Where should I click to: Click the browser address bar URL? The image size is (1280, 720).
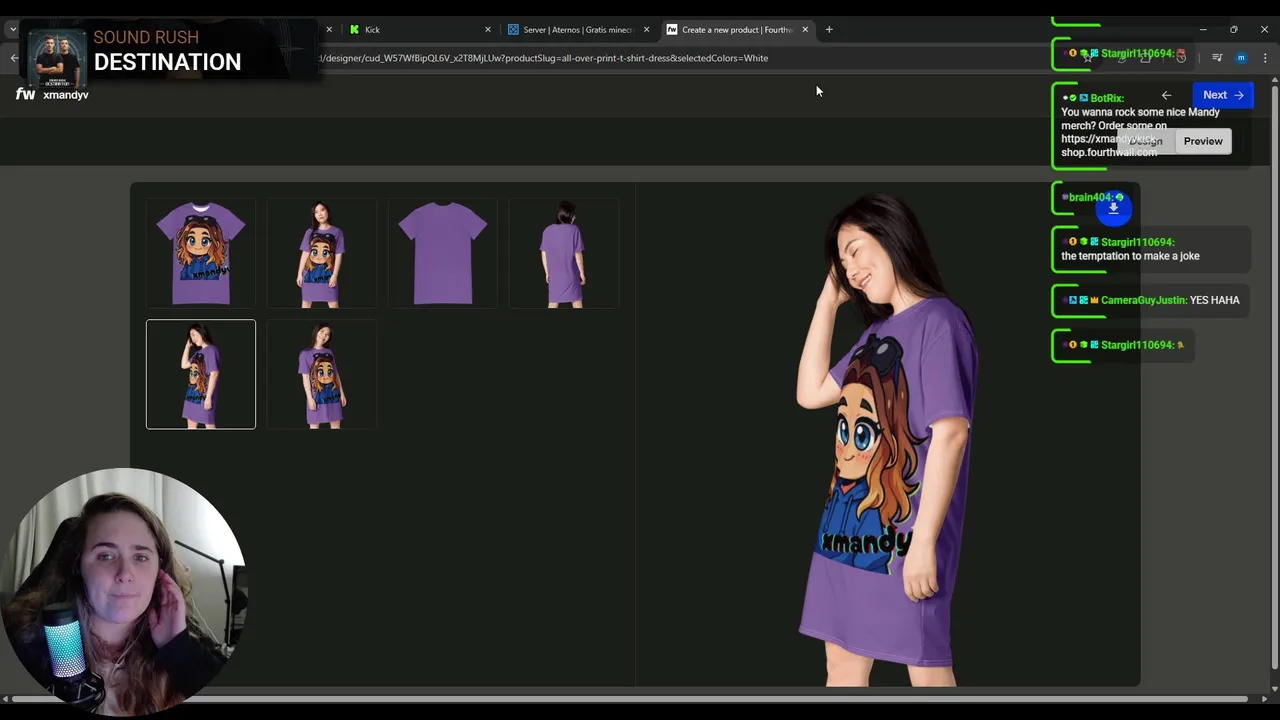click(545, 58)
